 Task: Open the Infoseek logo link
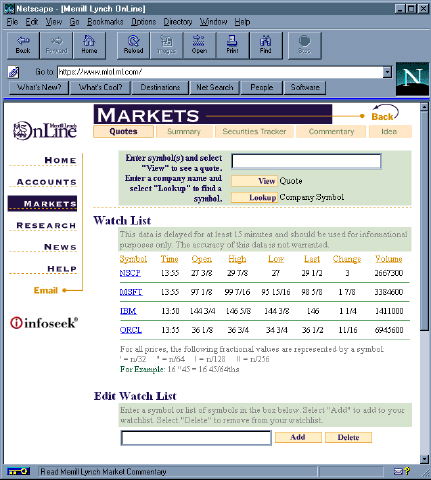coord(44,323)
